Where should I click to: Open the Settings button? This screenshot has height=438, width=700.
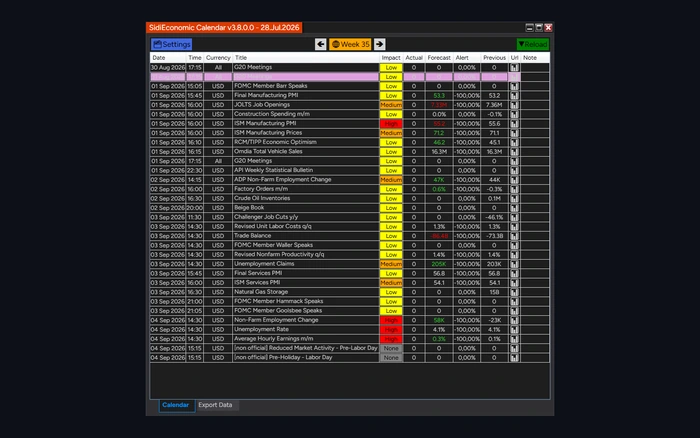(171, 44)
